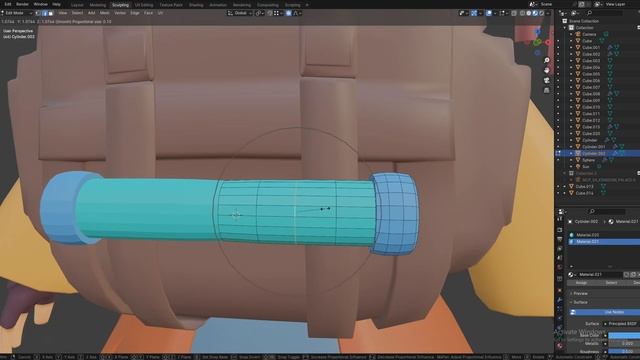Open the Output properties tab icon

pos(560,239)
